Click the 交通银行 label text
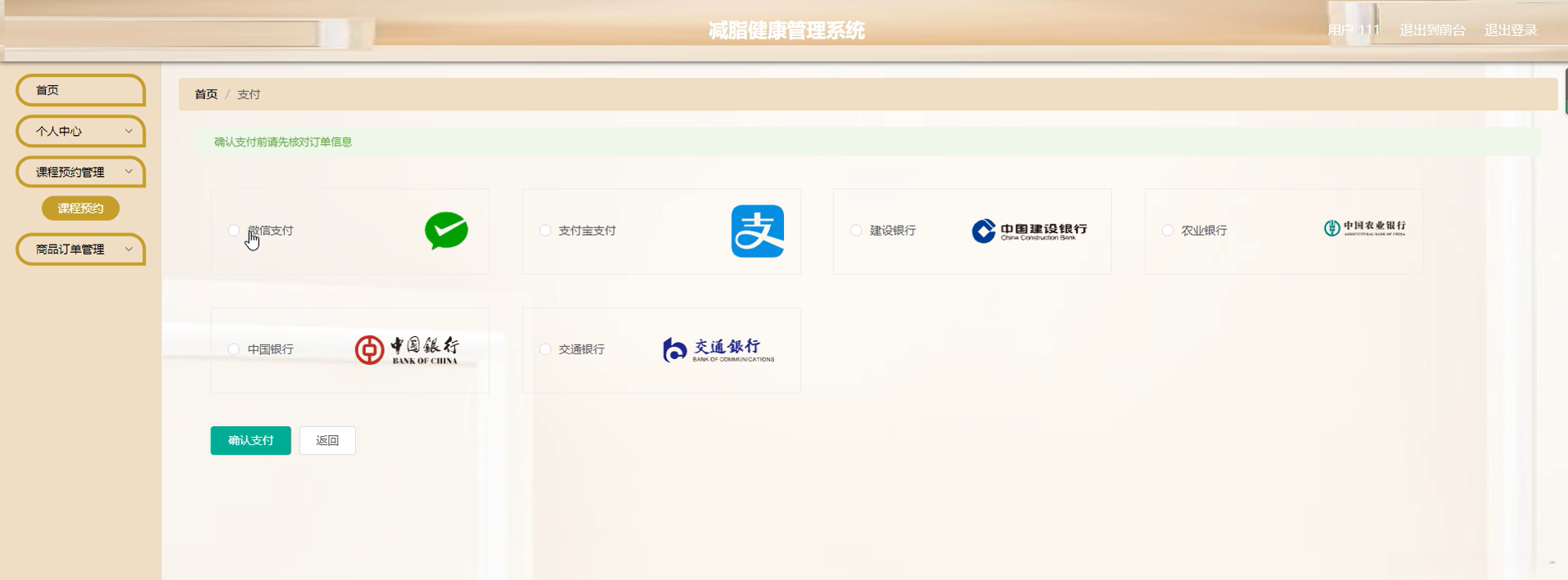Image resolution: width=1568 pixels, height=580 pixels. click(x=582, y=349)
